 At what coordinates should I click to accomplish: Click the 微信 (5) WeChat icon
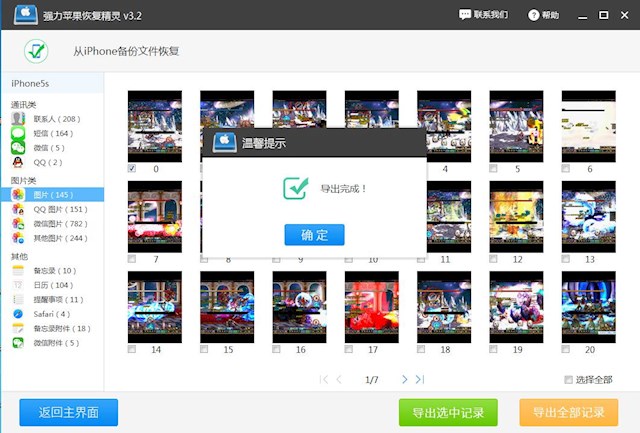[x=18, y=147]
